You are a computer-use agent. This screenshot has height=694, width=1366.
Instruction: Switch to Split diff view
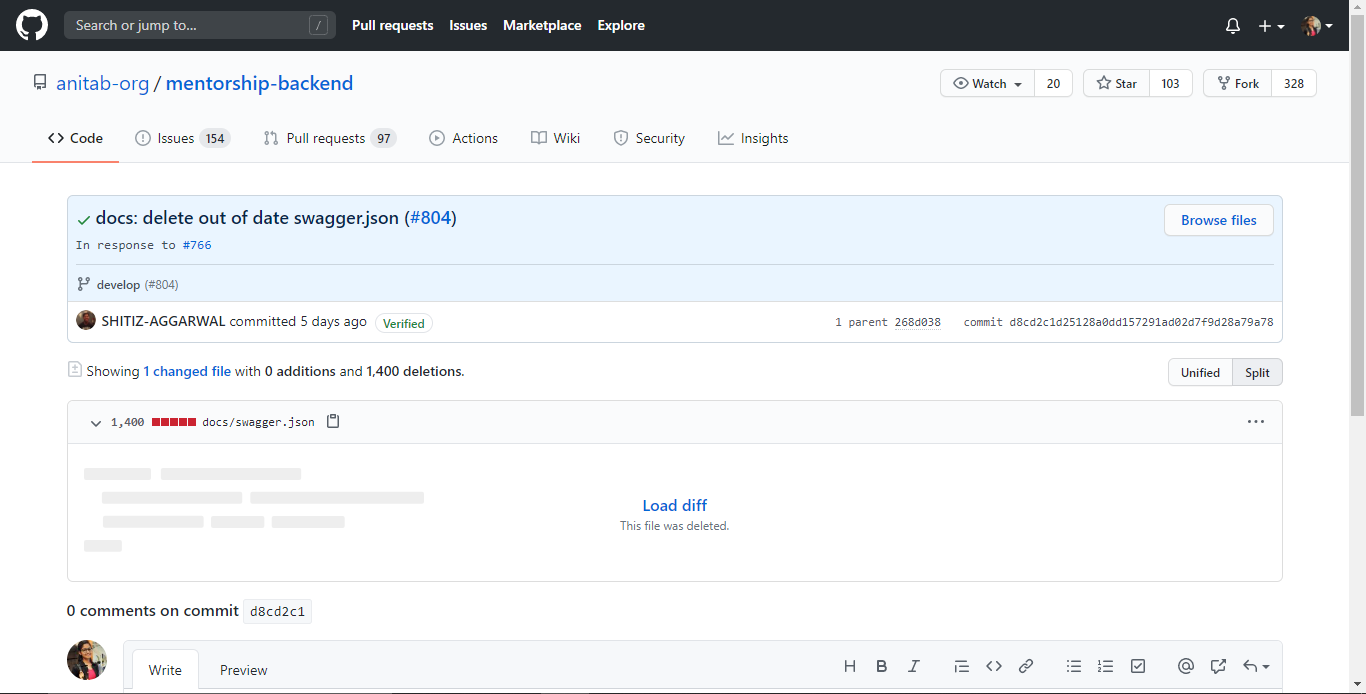coord(1256,371)
